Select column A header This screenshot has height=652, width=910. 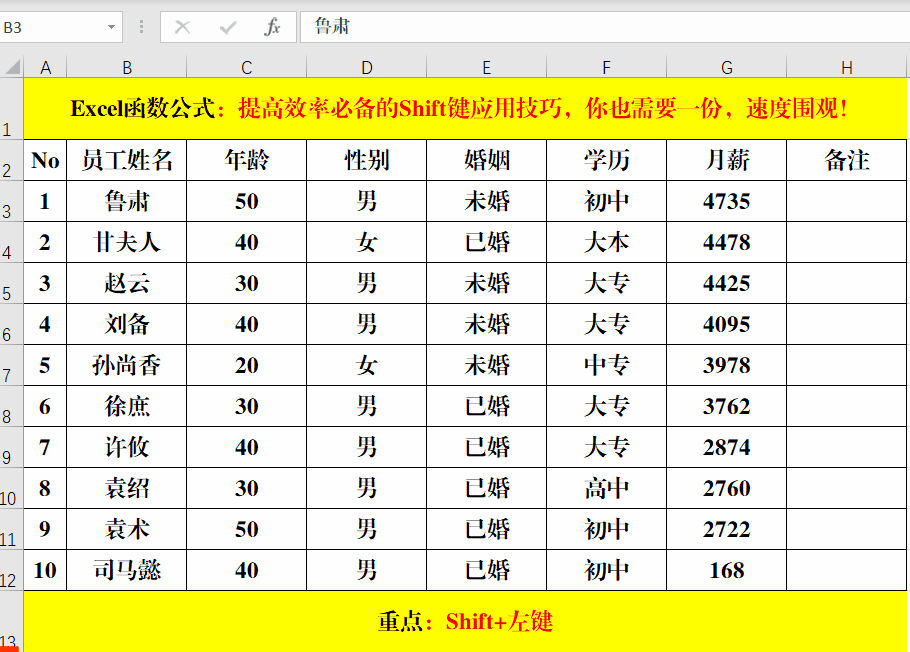coord(45,67)
